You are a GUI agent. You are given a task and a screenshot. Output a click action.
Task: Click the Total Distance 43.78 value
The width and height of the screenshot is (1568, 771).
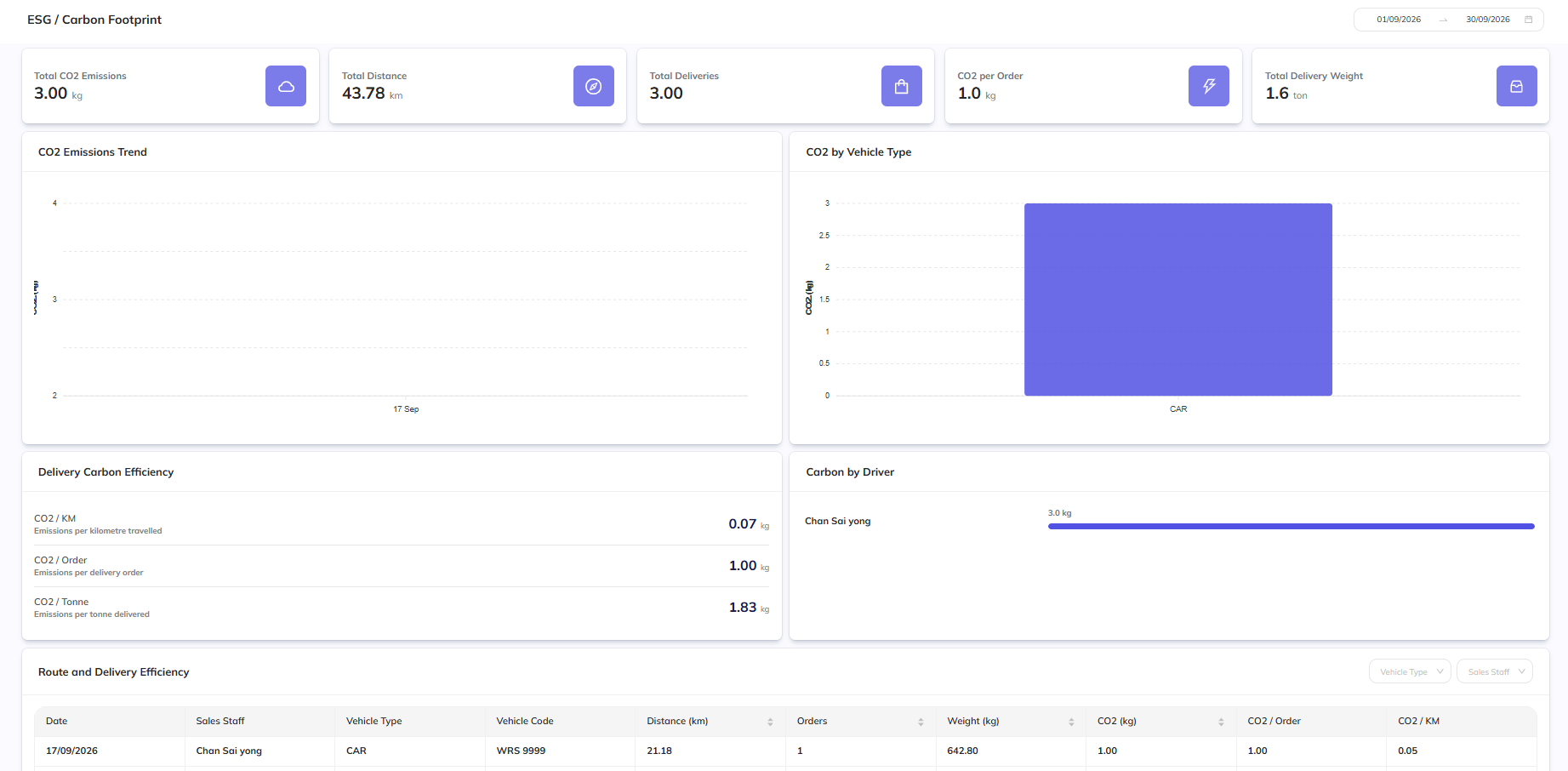[363, 94]
